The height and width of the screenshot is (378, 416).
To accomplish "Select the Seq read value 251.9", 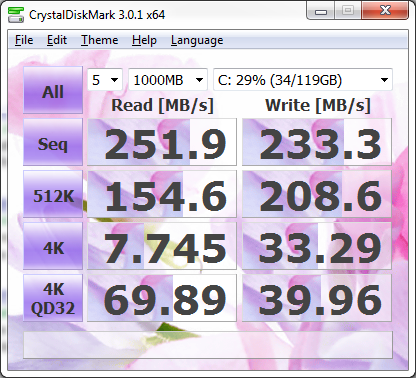I will pyautogui.click(x=162, y=142).
